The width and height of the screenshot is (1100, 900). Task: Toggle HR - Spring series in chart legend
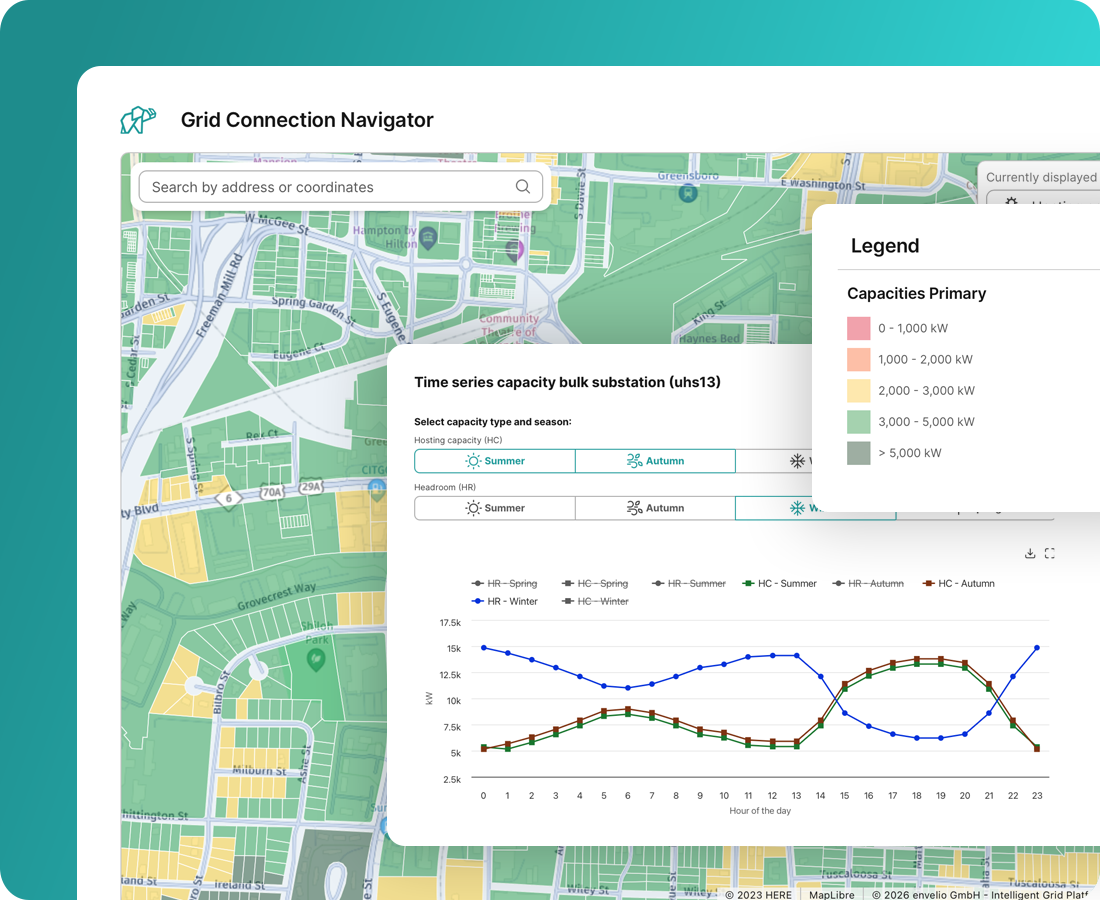504,584
